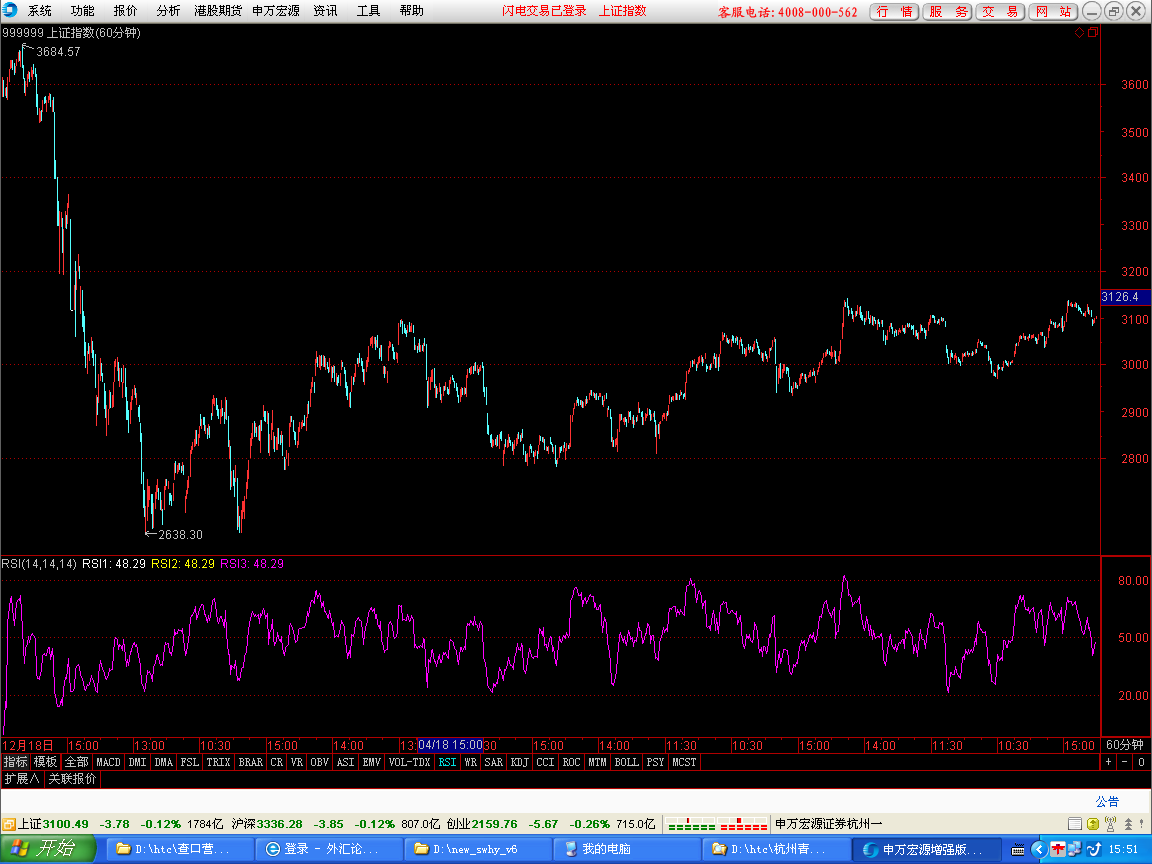Open the Windows 开始 start button

(48, 849)
